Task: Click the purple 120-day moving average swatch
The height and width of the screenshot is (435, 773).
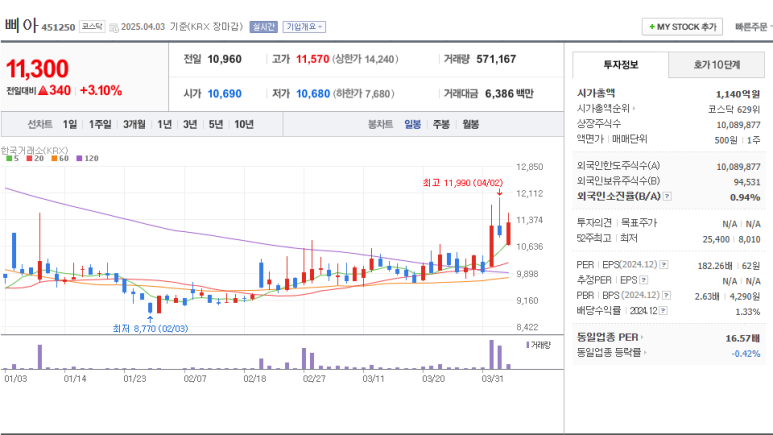Action: tap(79, 158)
